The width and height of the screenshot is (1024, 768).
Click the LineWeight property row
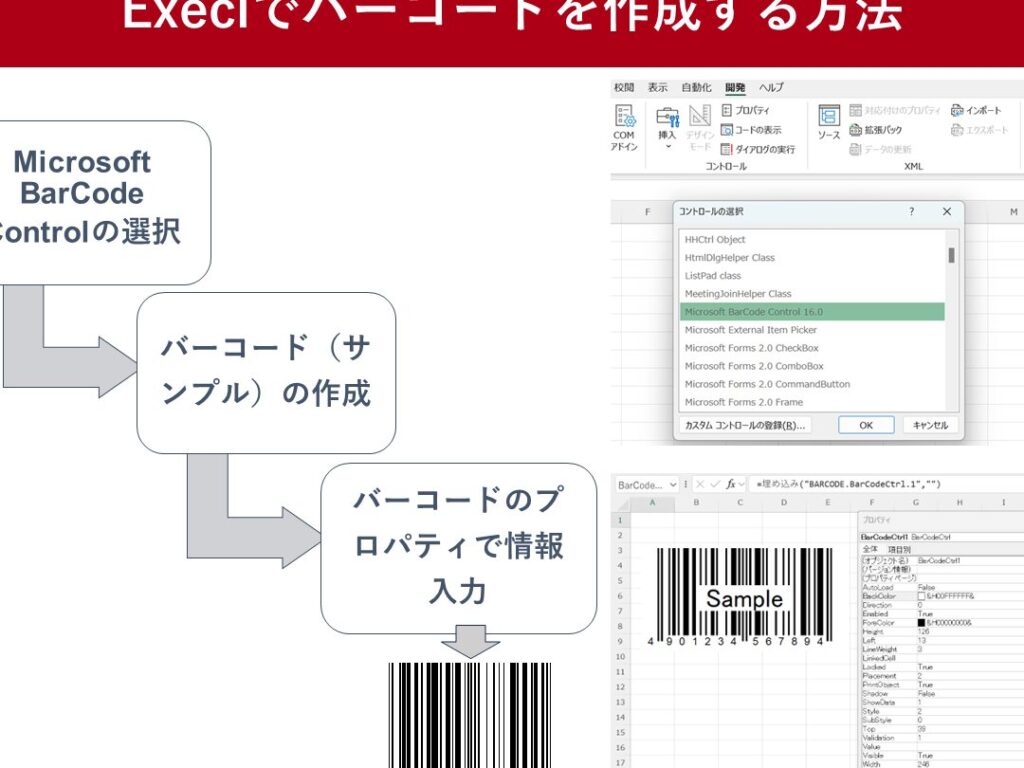click(x=942, y=649)
